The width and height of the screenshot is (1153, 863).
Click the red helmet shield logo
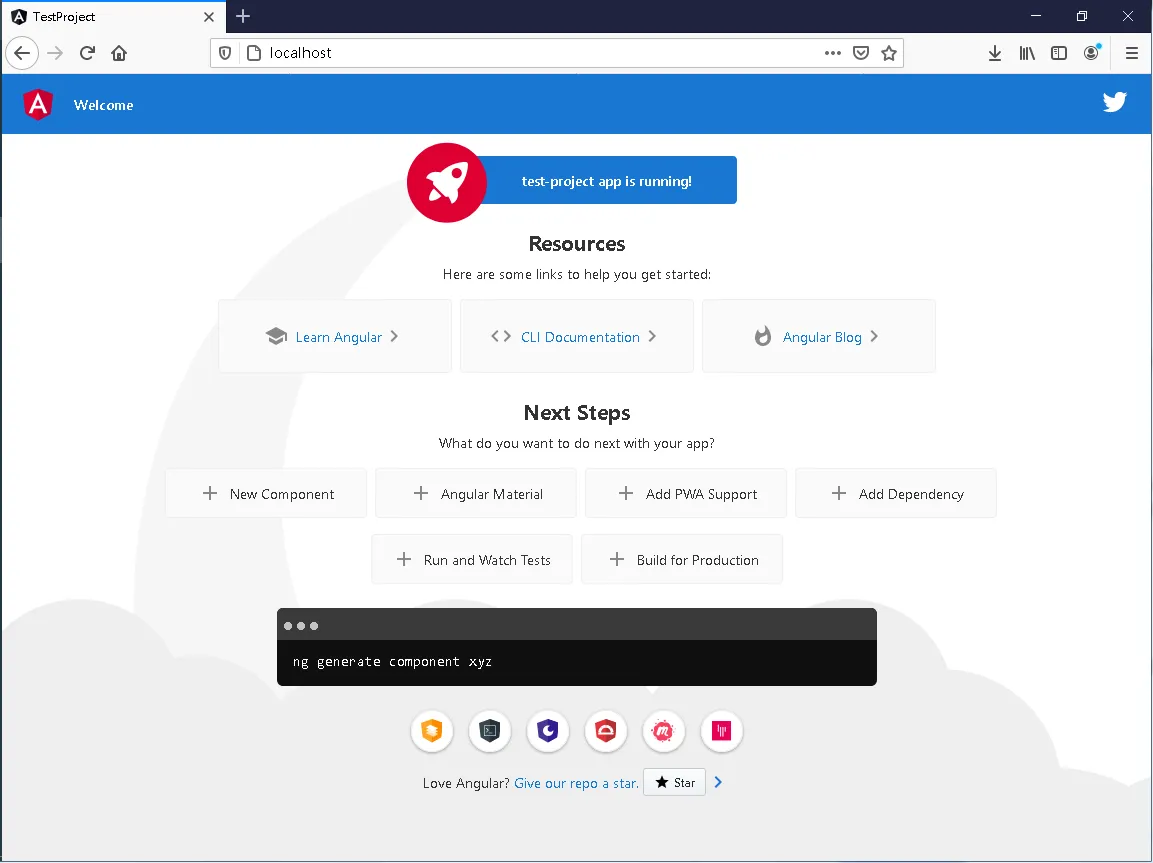point(605,731)
